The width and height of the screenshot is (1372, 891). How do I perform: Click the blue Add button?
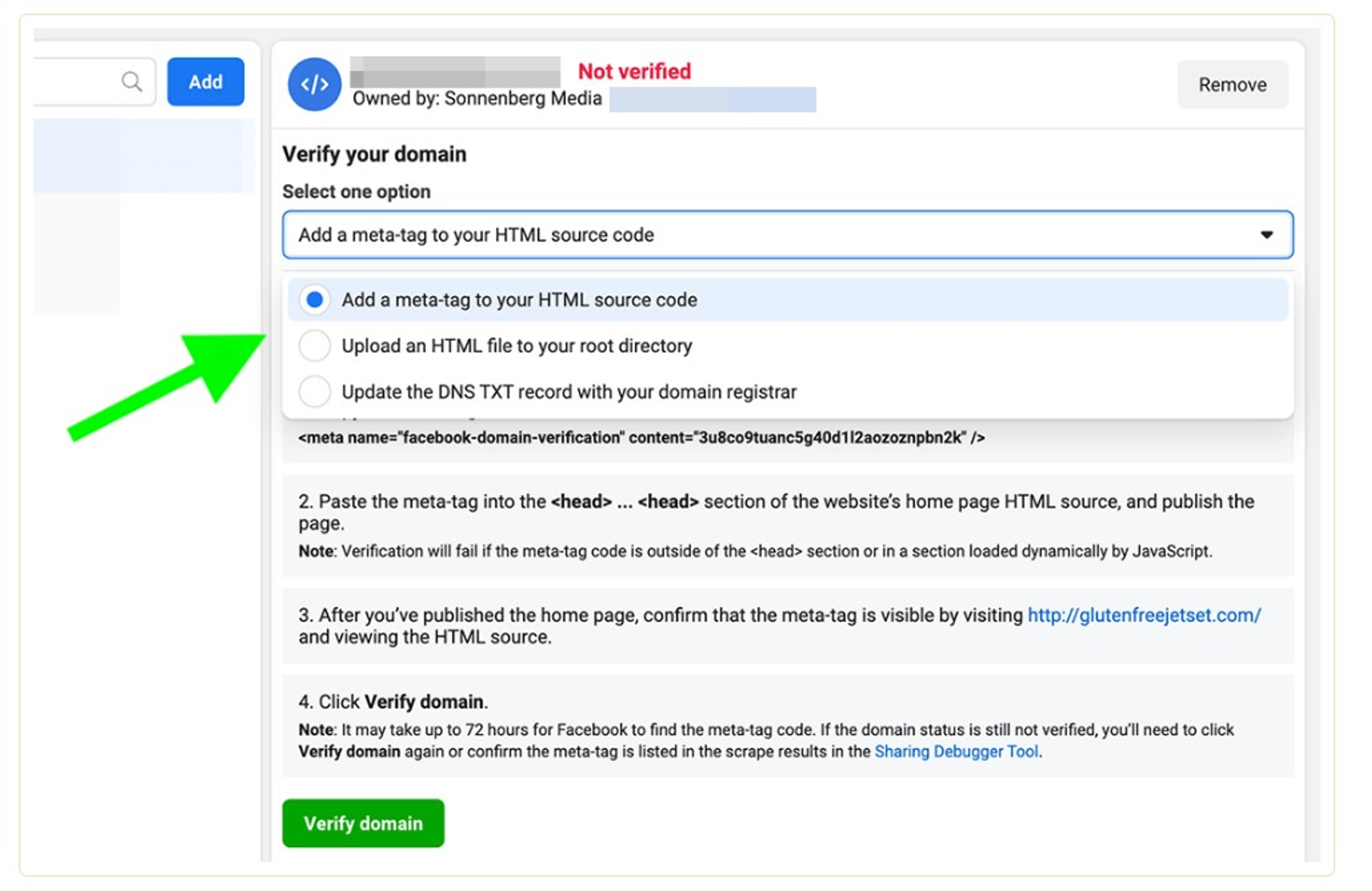coord(206,82)
